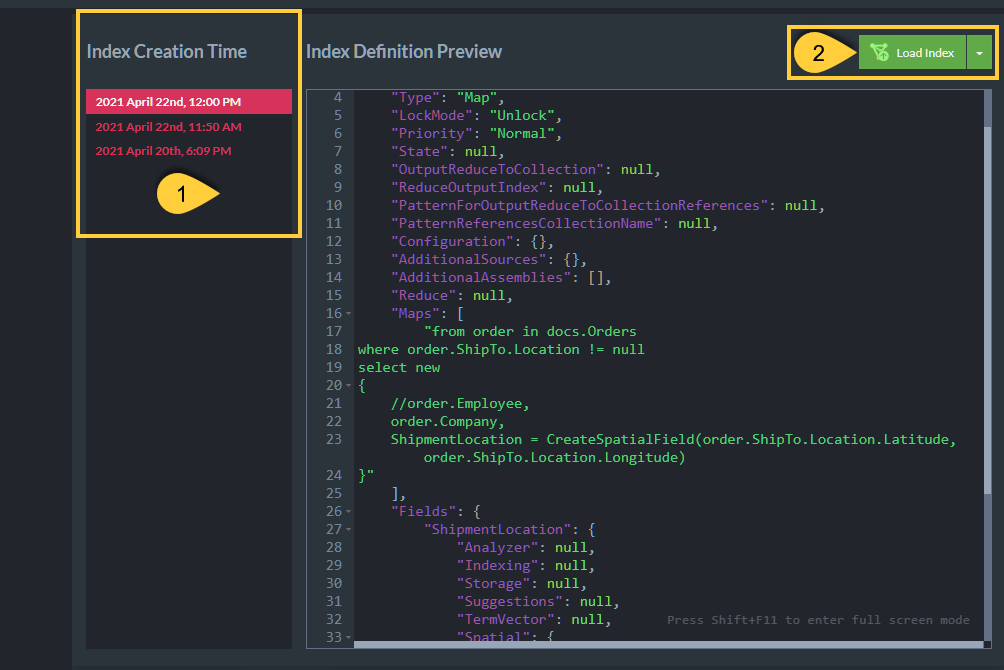Screen dimensions: 1004x670
Task: Click the "Indexing" key on line 29
Action: [x=498, y=565]
